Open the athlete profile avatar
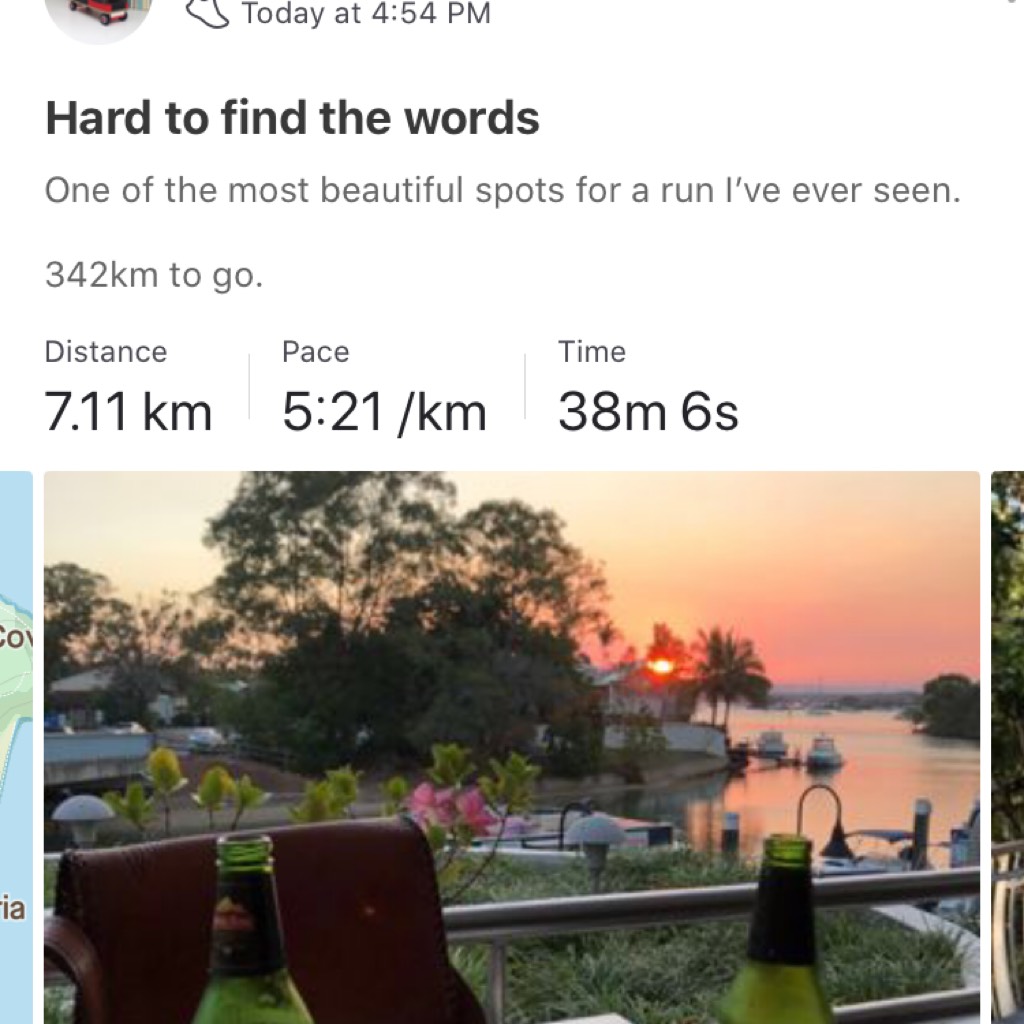The width and height of the screenshot is (1024, 1024). tap(98, 16)
